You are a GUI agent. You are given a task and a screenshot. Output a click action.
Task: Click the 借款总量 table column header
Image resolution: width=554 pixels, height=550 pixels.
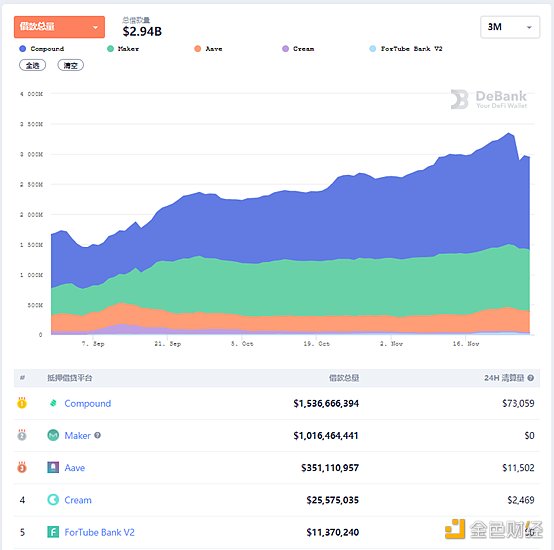point(344,378)
